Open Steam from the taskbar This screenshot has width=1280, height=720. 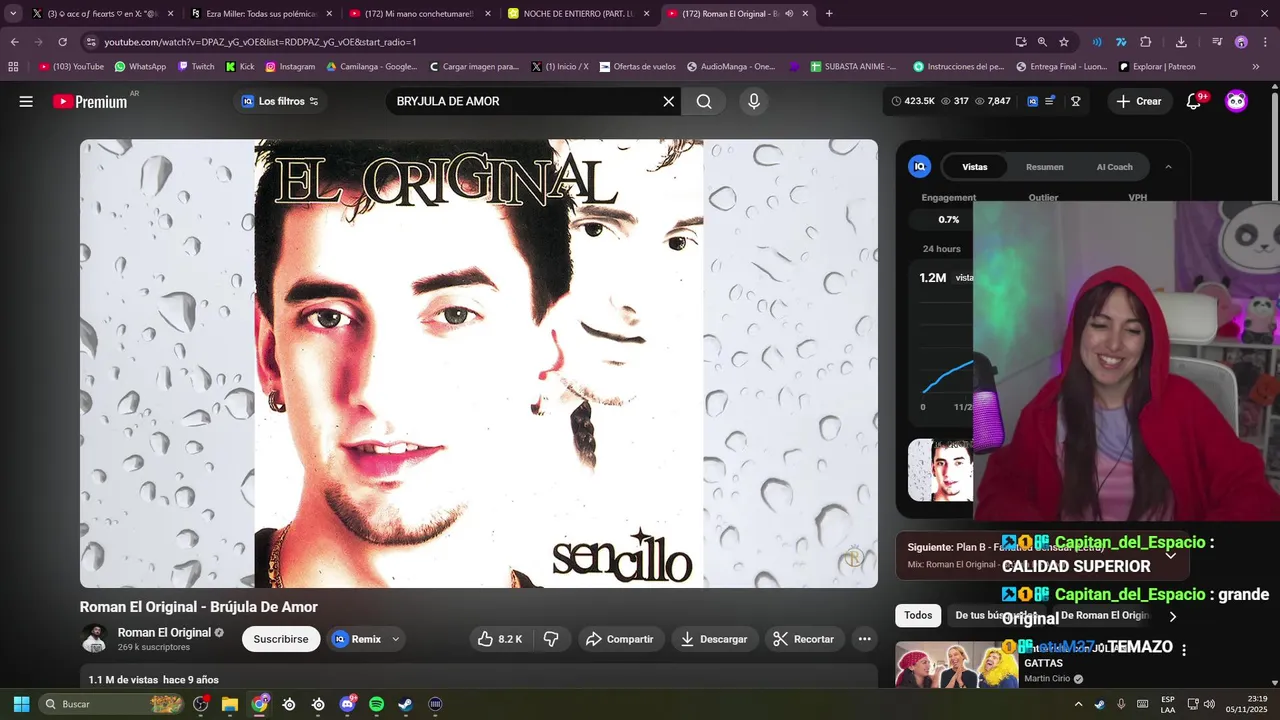405,704
